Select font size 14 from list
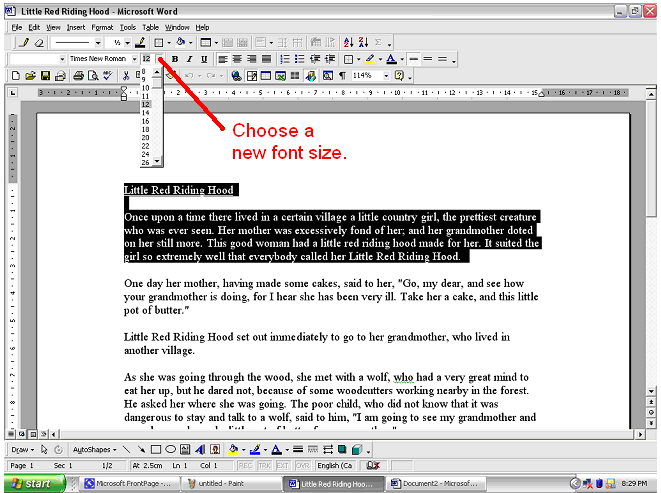This screenshot has height=493, width=661. 146,113
